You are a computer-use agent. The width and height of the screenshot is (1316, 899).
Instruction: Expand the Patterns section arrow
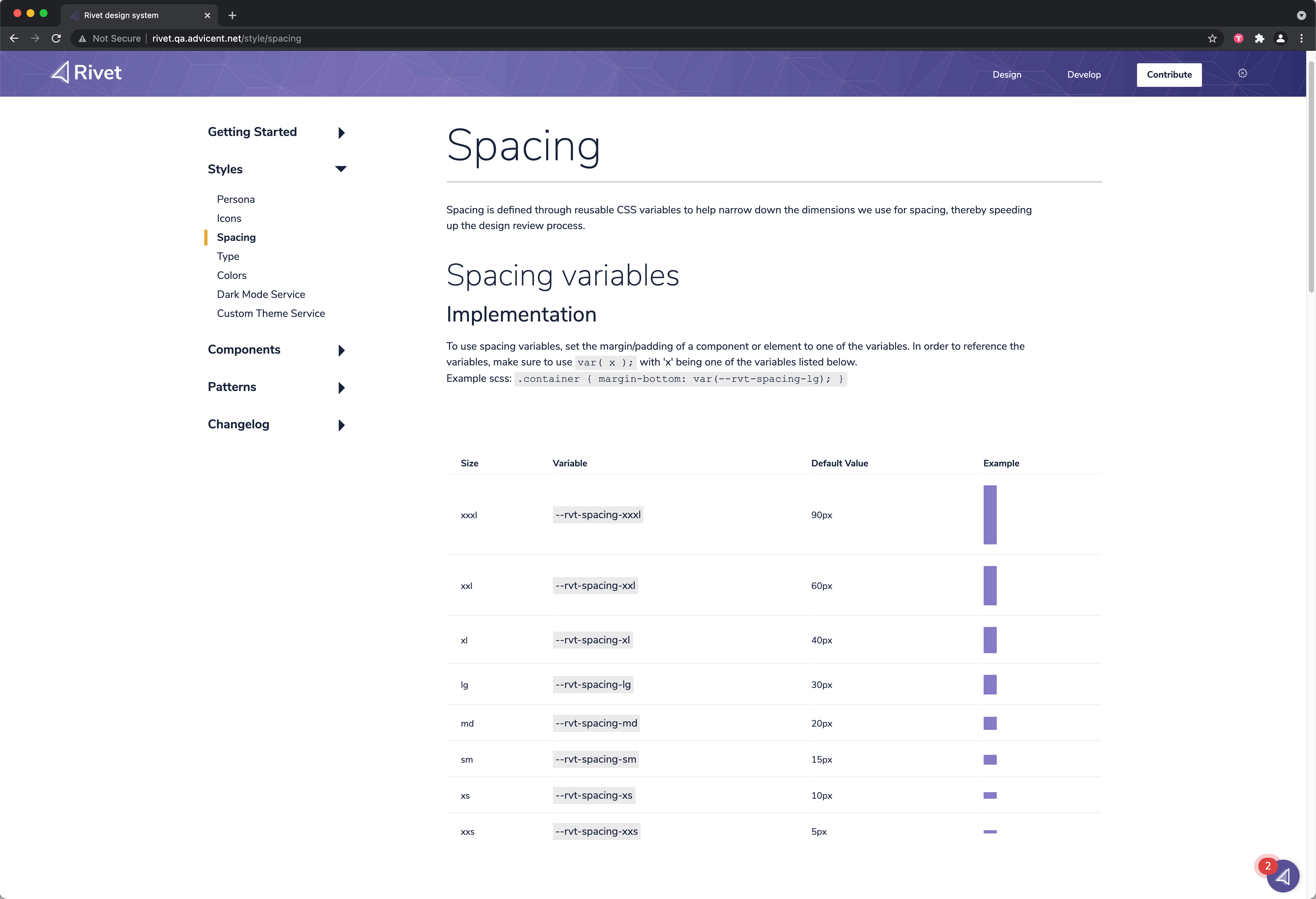tap(342, 388)
